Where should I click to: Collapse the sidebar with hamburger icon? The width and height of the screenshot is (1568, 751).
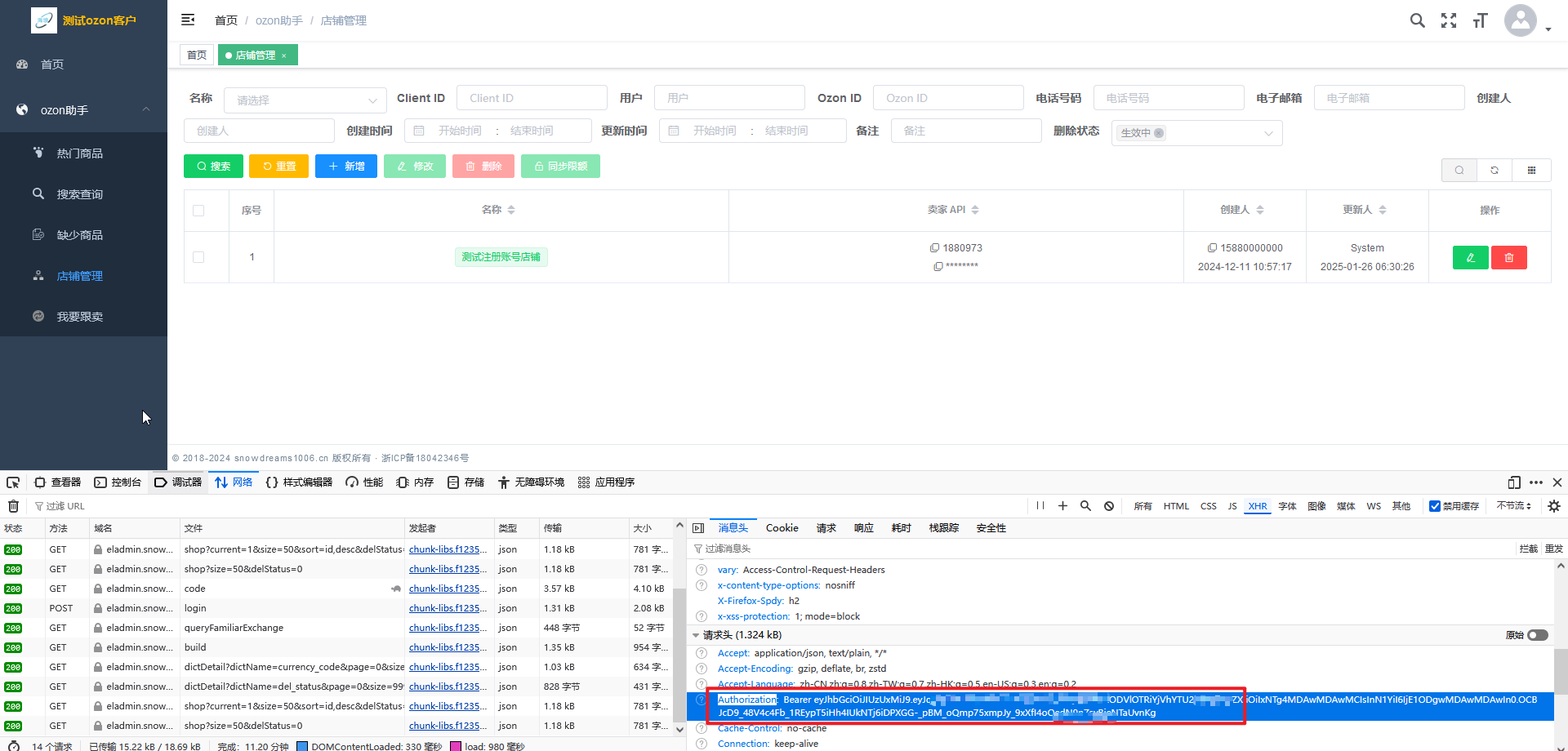(188, 20)
